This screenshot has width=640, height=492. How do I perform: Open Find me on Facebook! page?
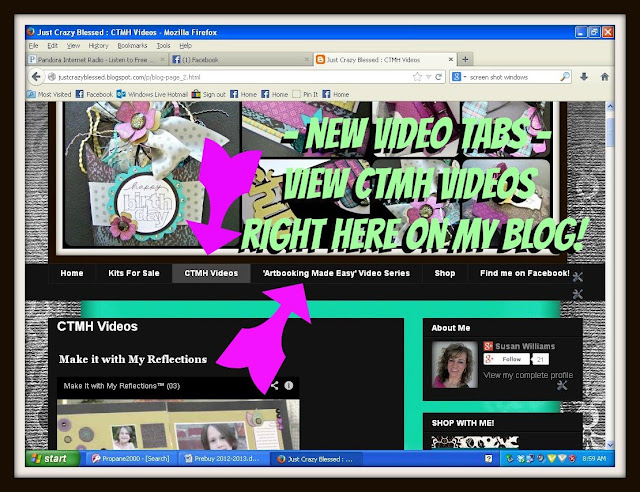pyautogui.click(x=524, y=274)
